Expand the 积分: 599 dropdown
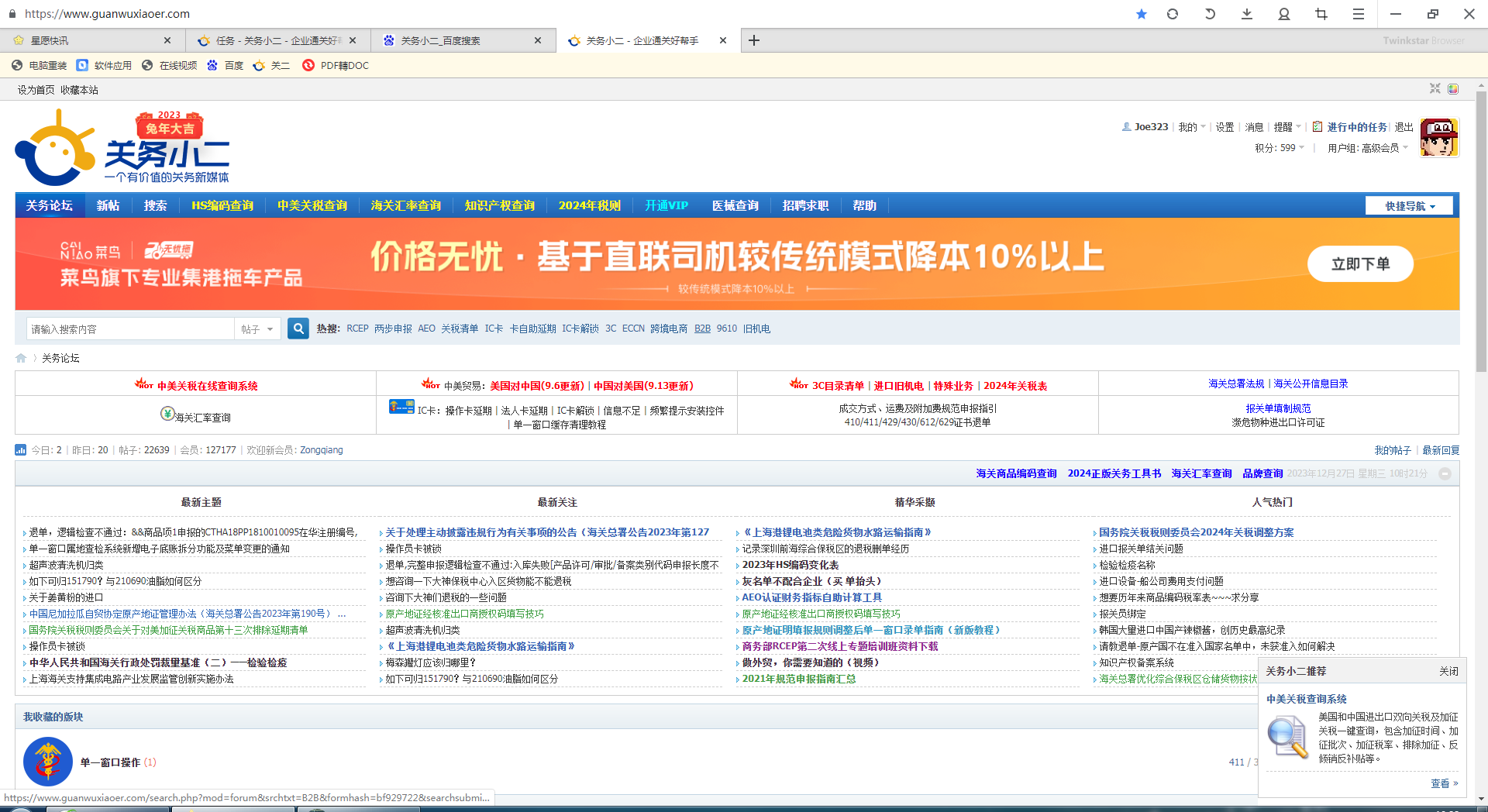1488x812 pixels. click(1280, 148)
